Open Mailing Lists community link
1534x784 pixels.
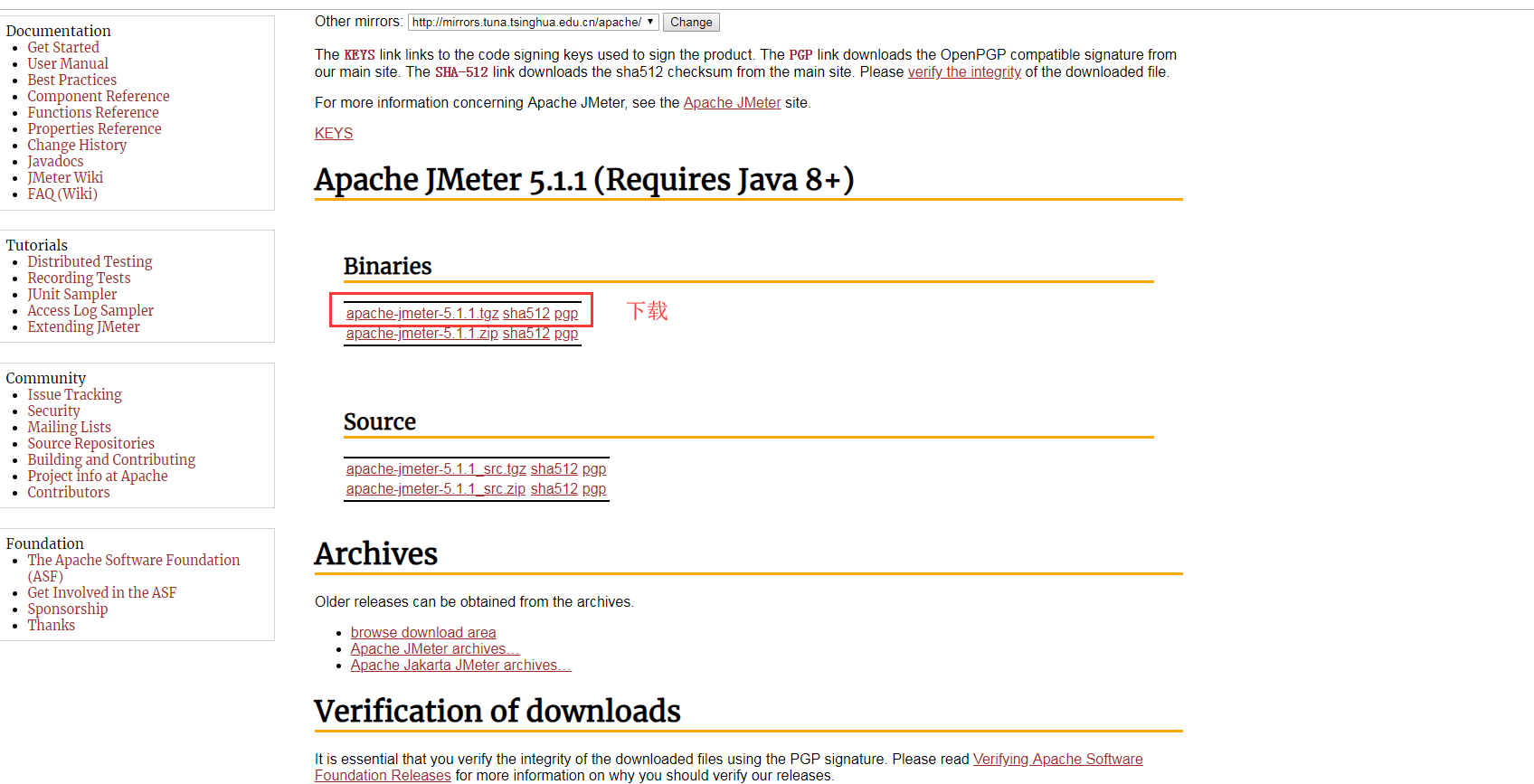pyautogui.click(x=70, y=427)
